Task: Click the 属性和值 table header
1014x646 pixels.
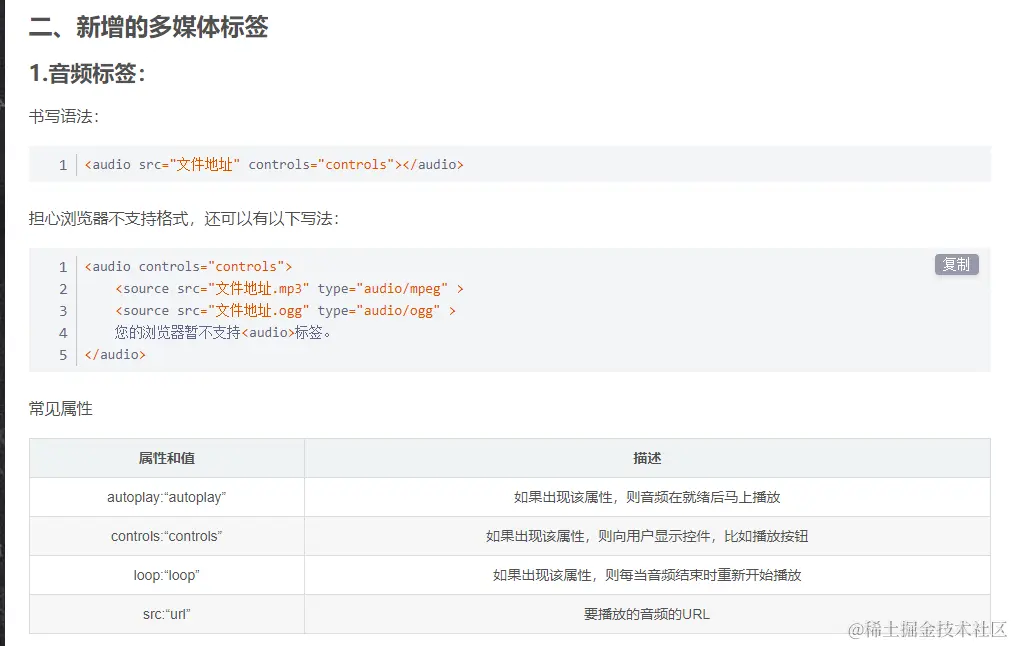Action: (x=167, y=458)
